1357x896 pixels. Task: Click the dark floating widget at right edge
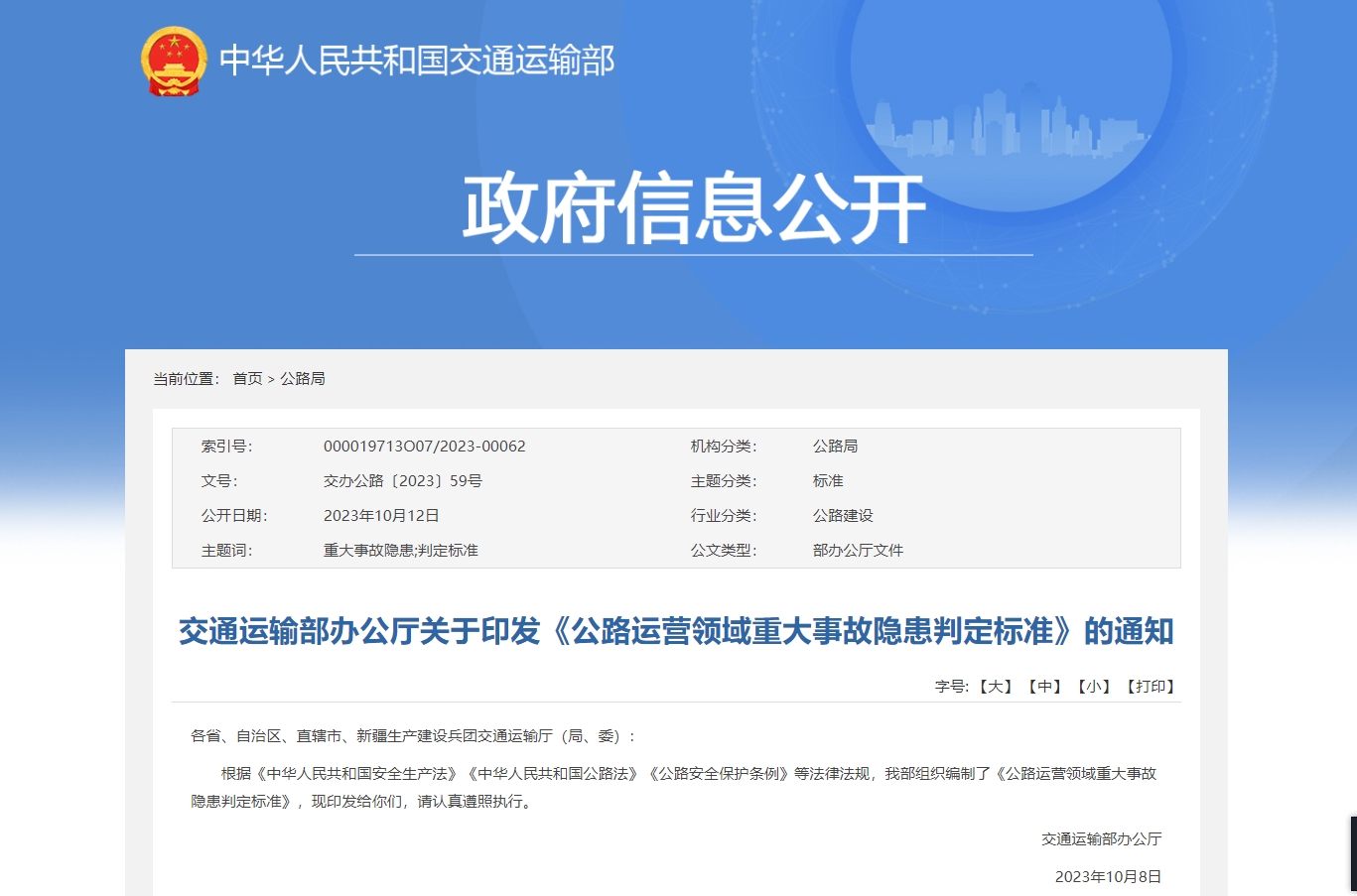[x=1353, y=854]
